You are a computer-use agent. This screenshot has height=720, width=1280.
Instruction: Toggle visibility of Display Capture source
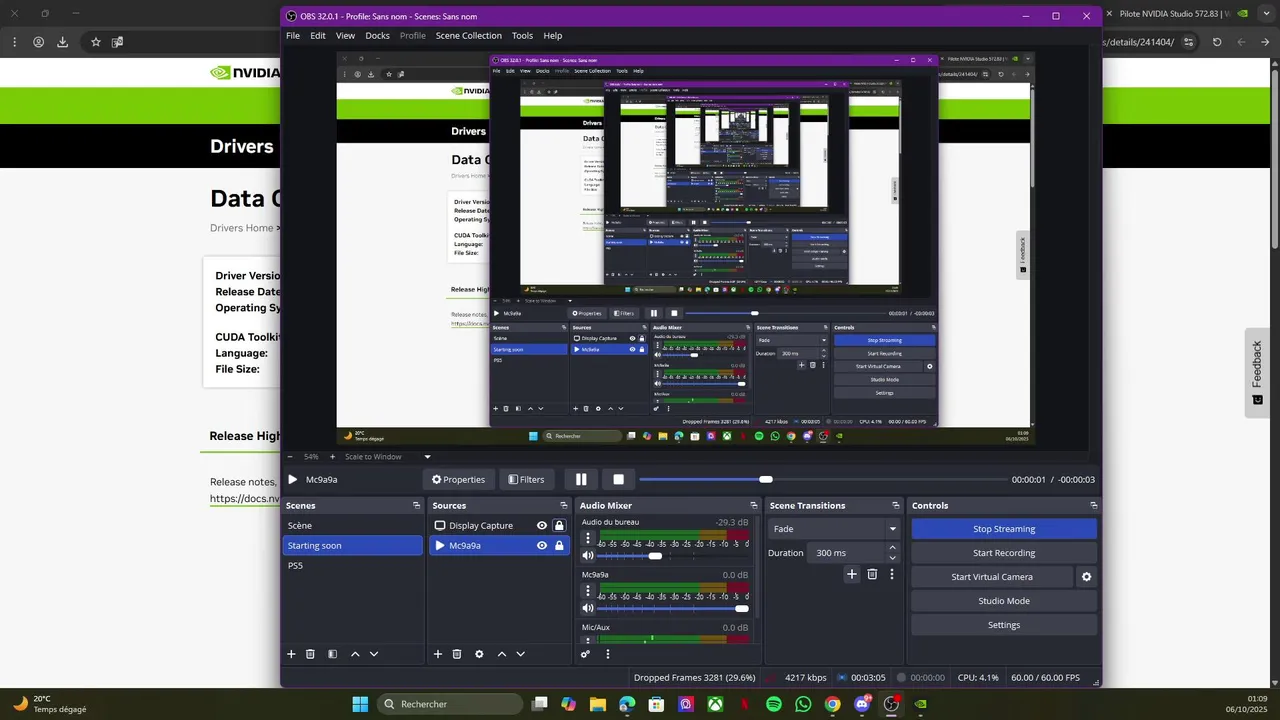click(542, 526)
